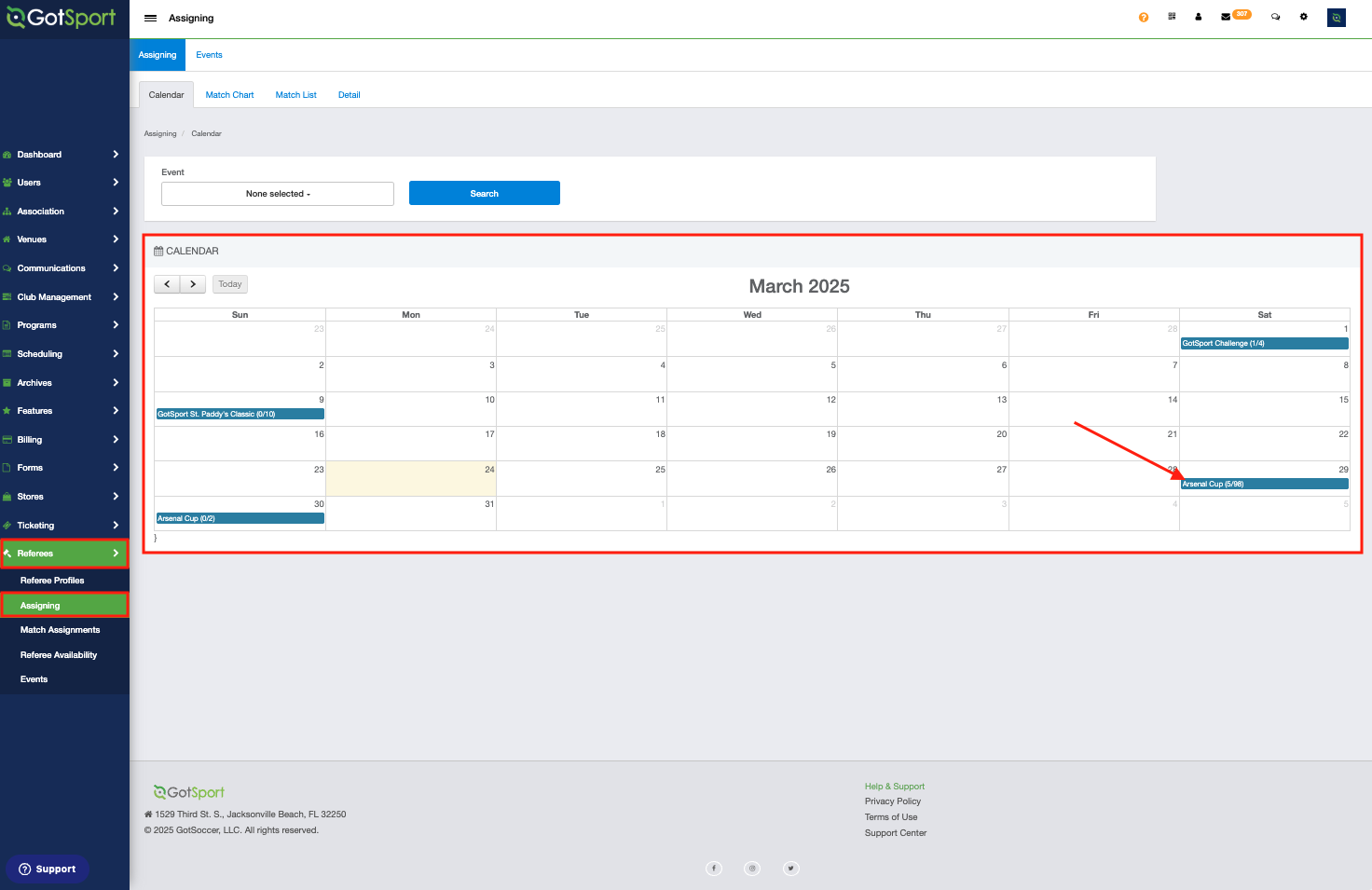
Task: Select the Calendar tab
Action: tap(167, 95)
